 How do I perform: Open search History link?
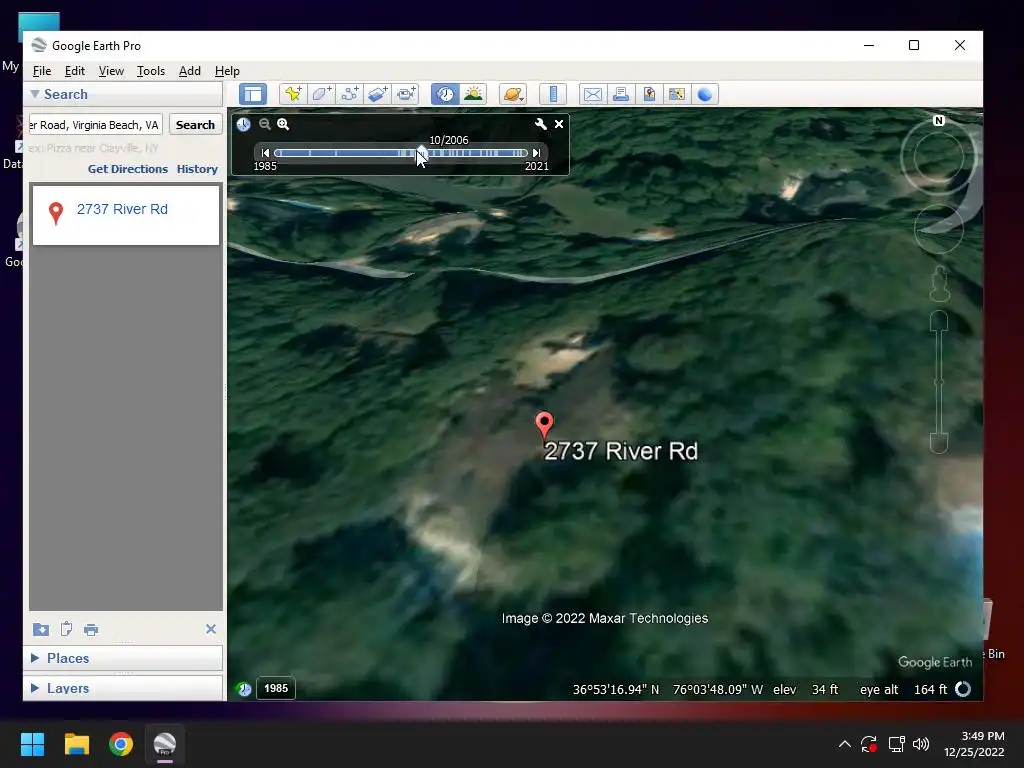(x=197, y=168)
